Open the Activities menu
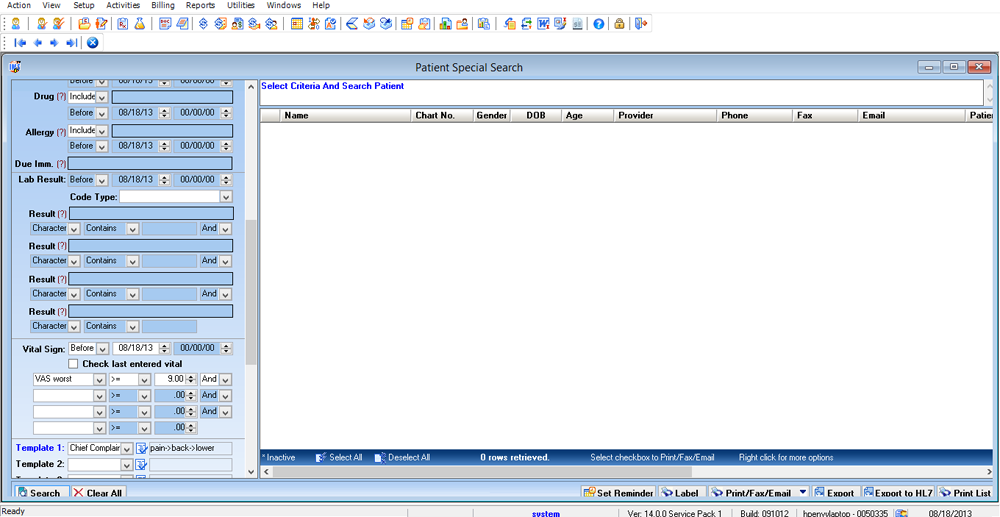Screen dimensions: 1000x517 pos(123,5)
